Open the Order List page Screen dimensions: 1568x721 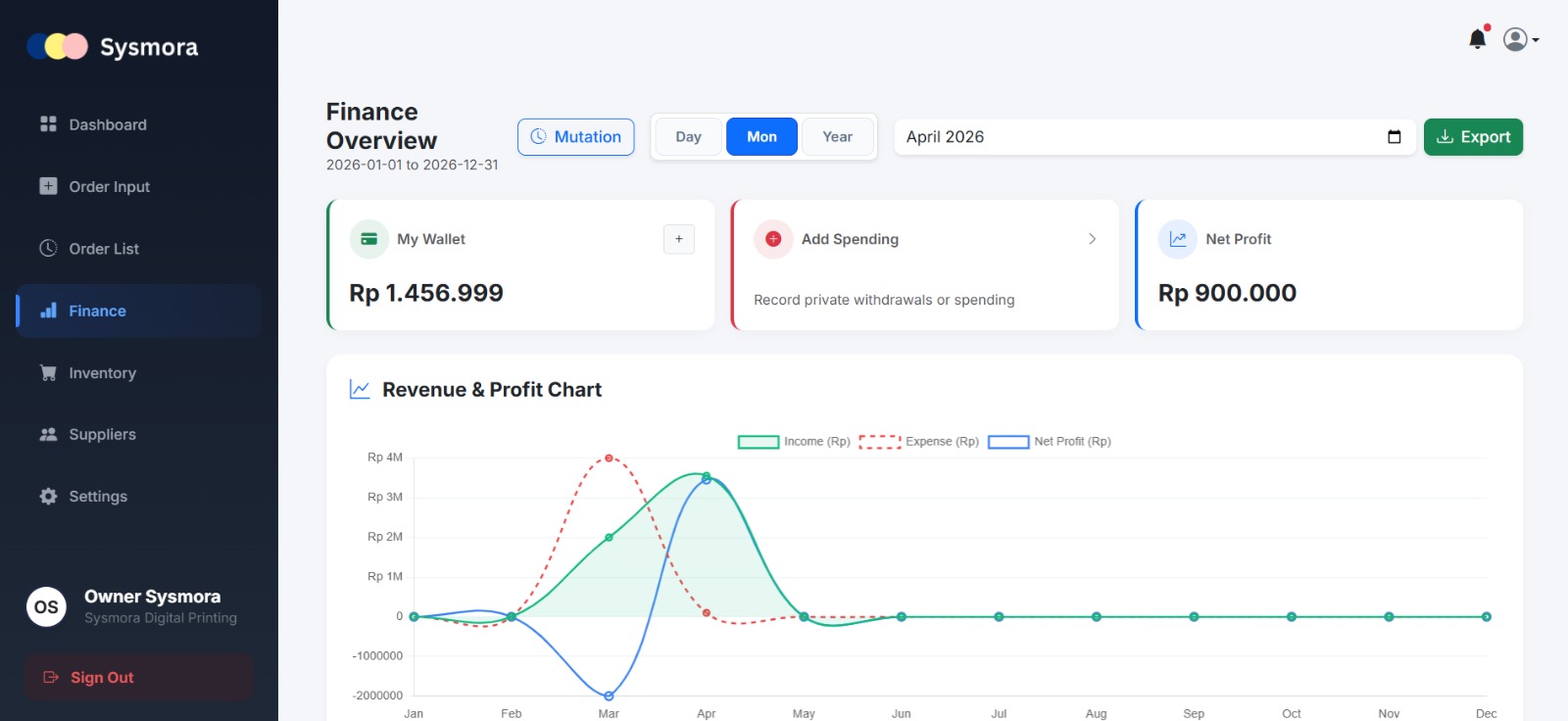click(138, 249)
